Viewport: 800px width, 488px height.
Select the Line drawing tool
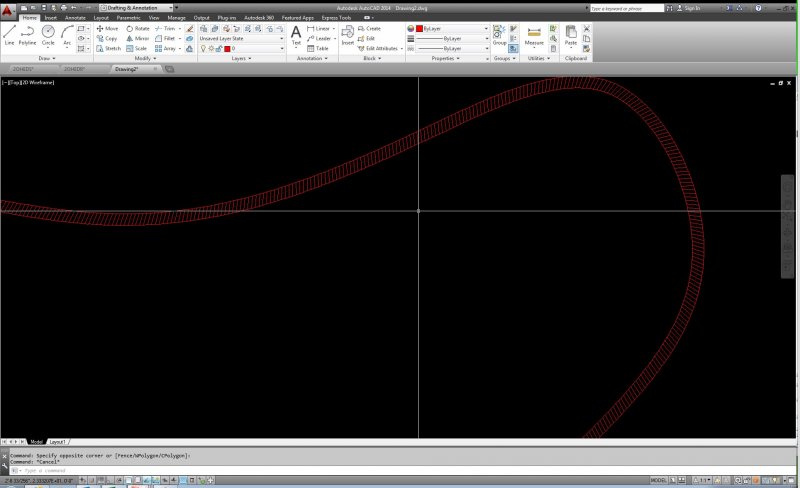[9, 34]
